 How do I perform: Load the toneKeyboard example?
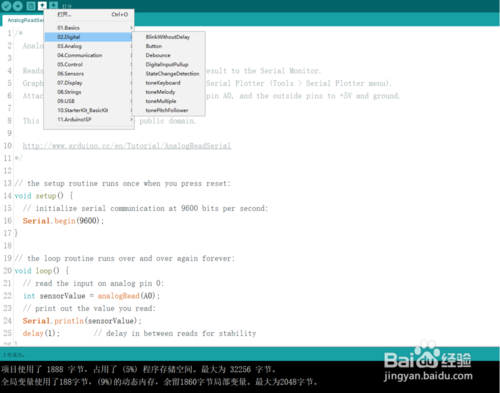(x=169, y=83)
